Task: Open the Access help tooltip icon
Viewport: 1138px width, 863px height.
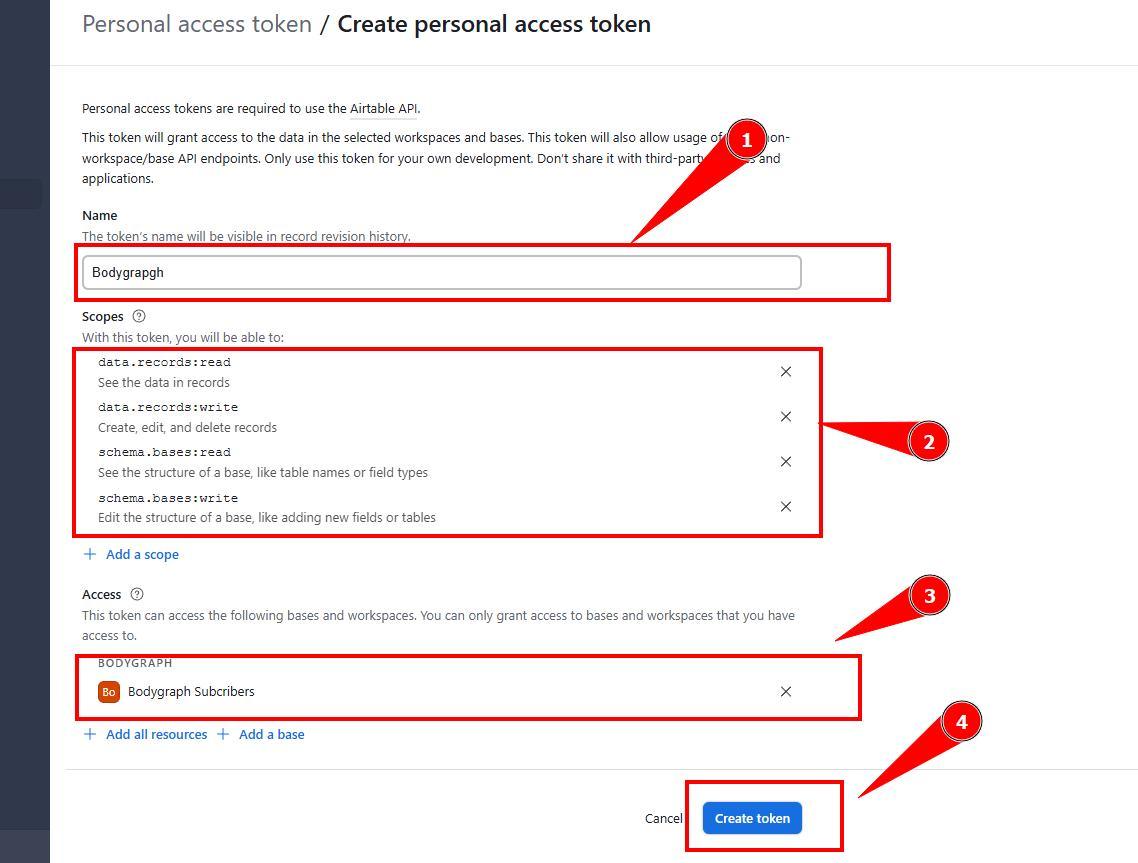Action: point(137,594)
